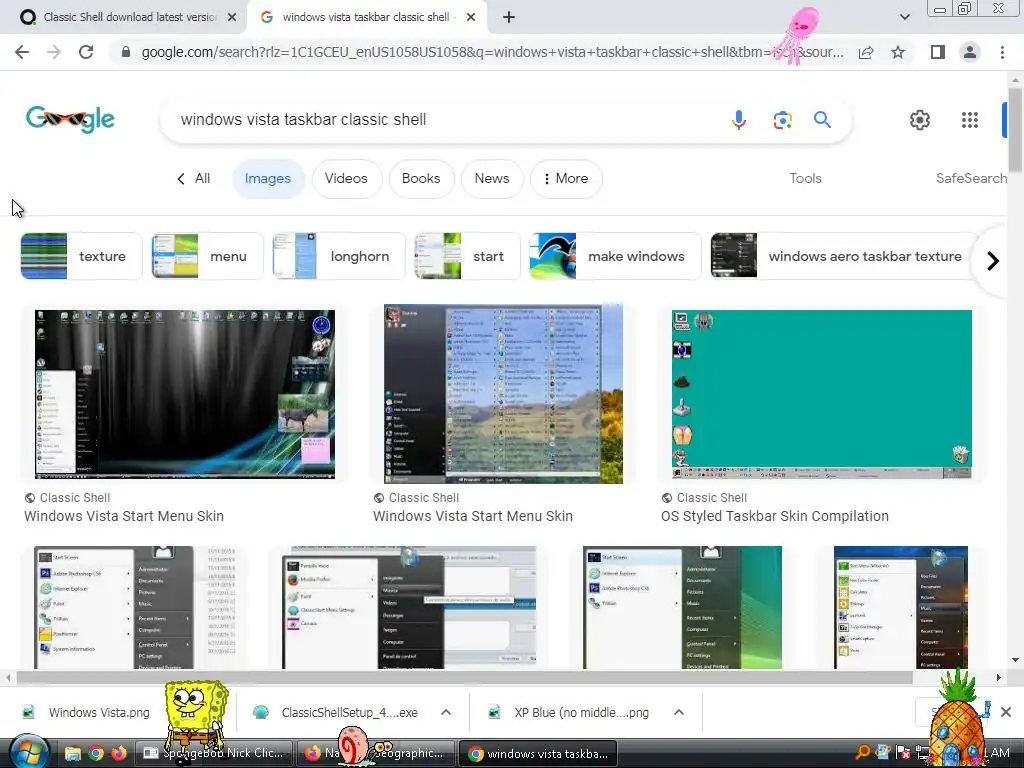
Task: Click the magnifying glass search button
Action: click(x=822, y=120)
